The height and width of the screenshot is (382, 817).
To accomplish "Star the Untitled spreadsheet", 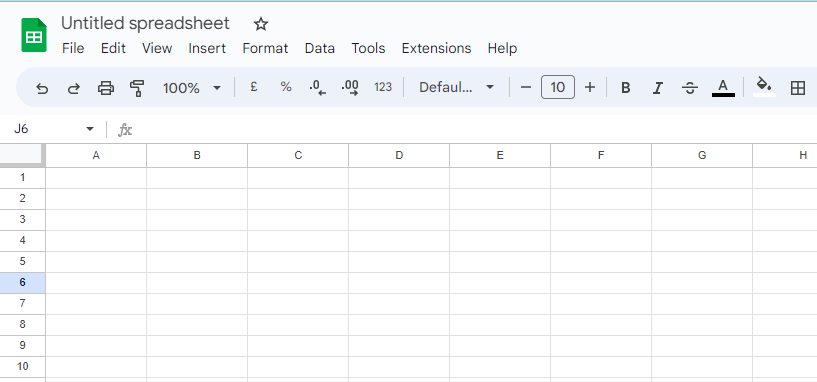I will coord(261,24).
